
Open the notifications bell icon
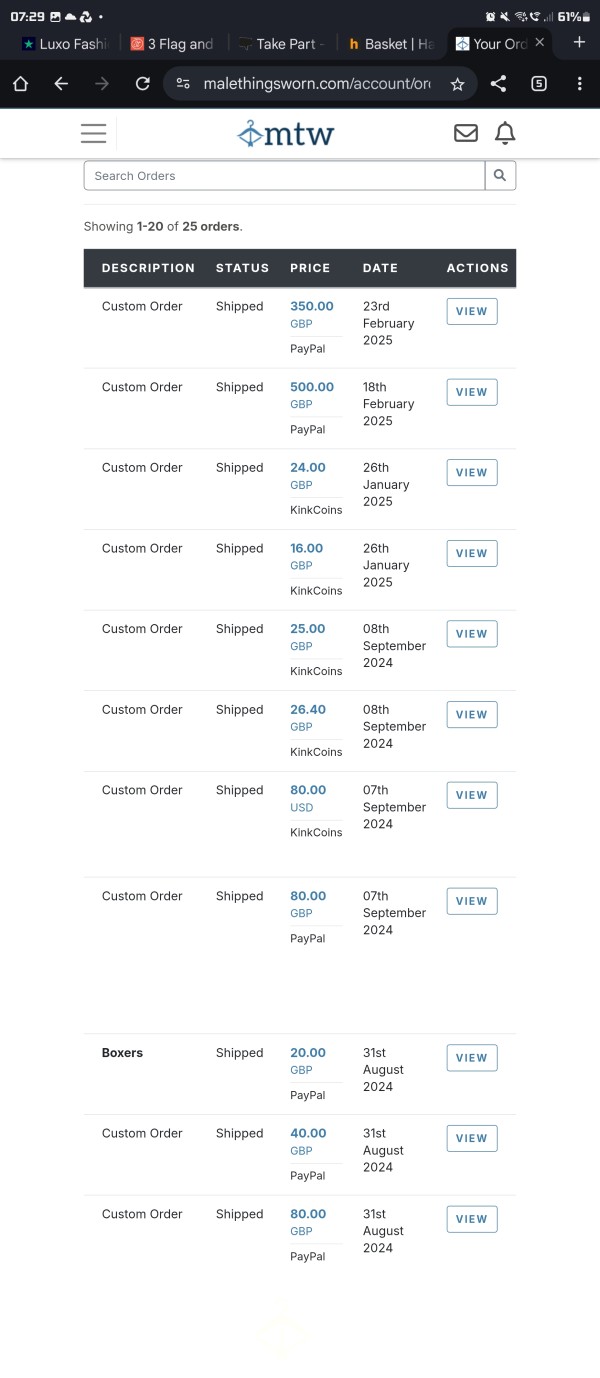point(506,133)
